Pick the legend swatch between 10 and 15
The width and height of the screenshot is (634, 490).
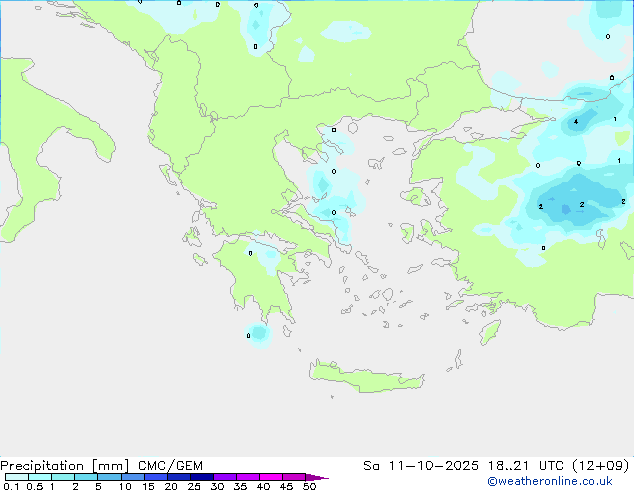point(133,477)
